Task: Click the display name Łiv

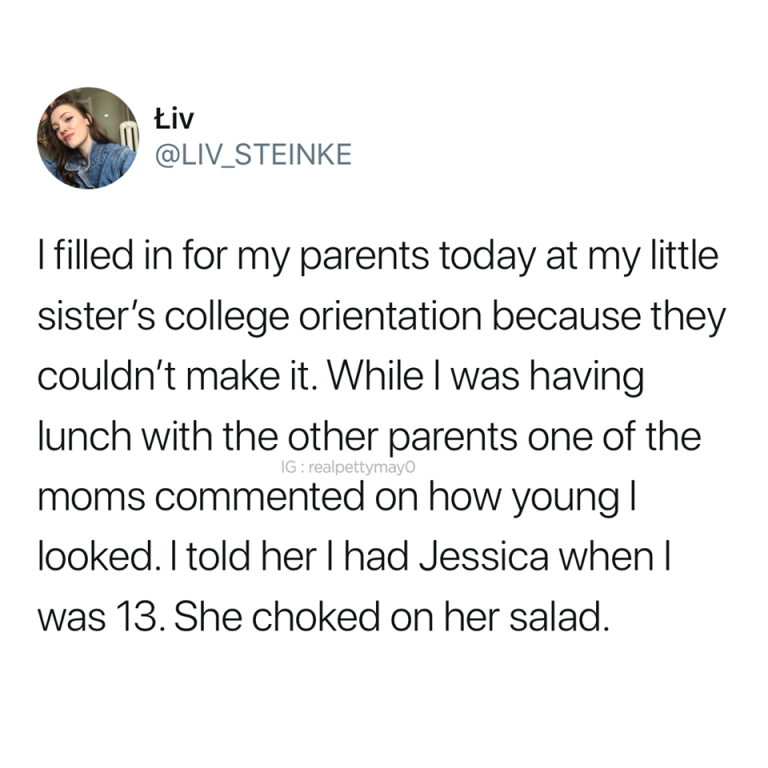Action: click(174, 118)
